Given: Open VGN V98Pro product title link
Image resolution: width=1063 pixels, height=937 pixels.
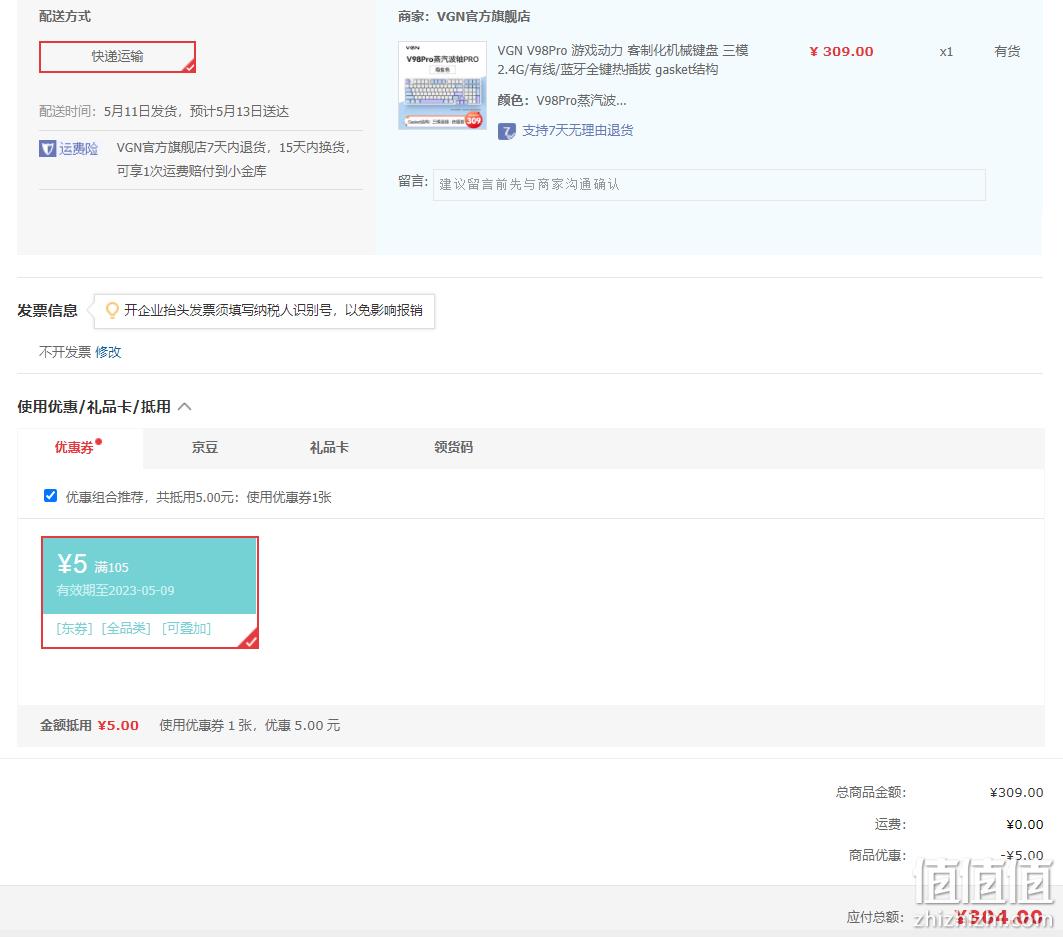Looking at the screenshot, I should tap(623, 60).
